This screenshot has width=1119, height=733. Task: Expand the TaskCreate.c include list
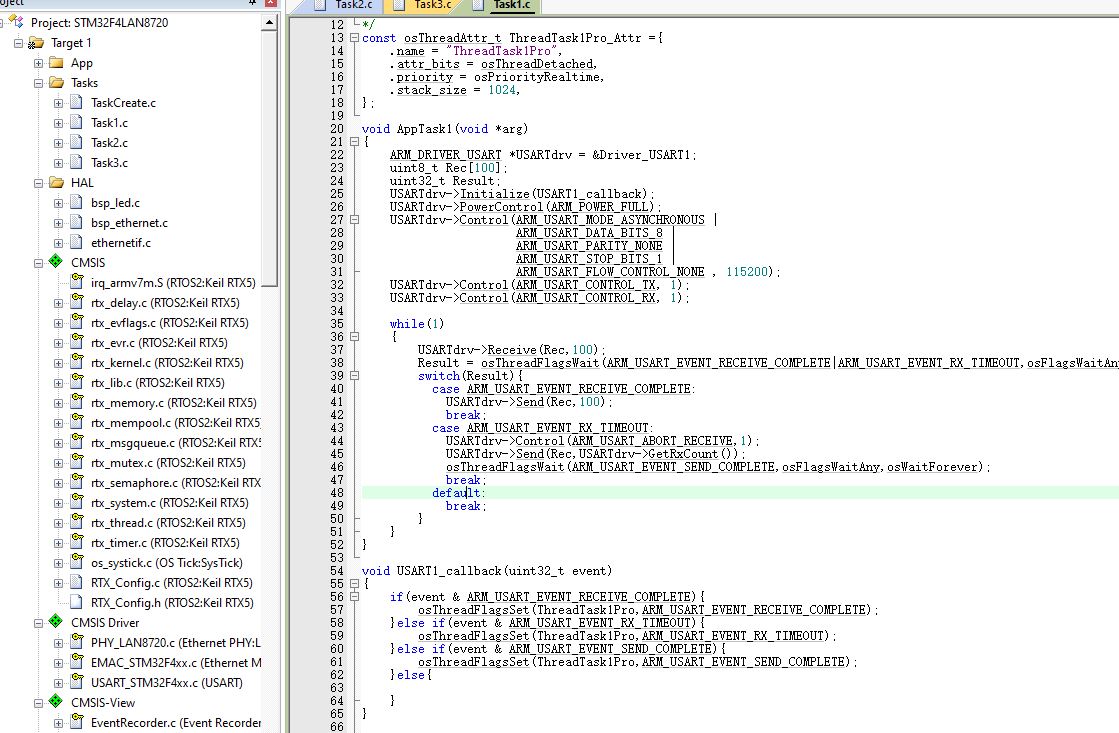59,103
